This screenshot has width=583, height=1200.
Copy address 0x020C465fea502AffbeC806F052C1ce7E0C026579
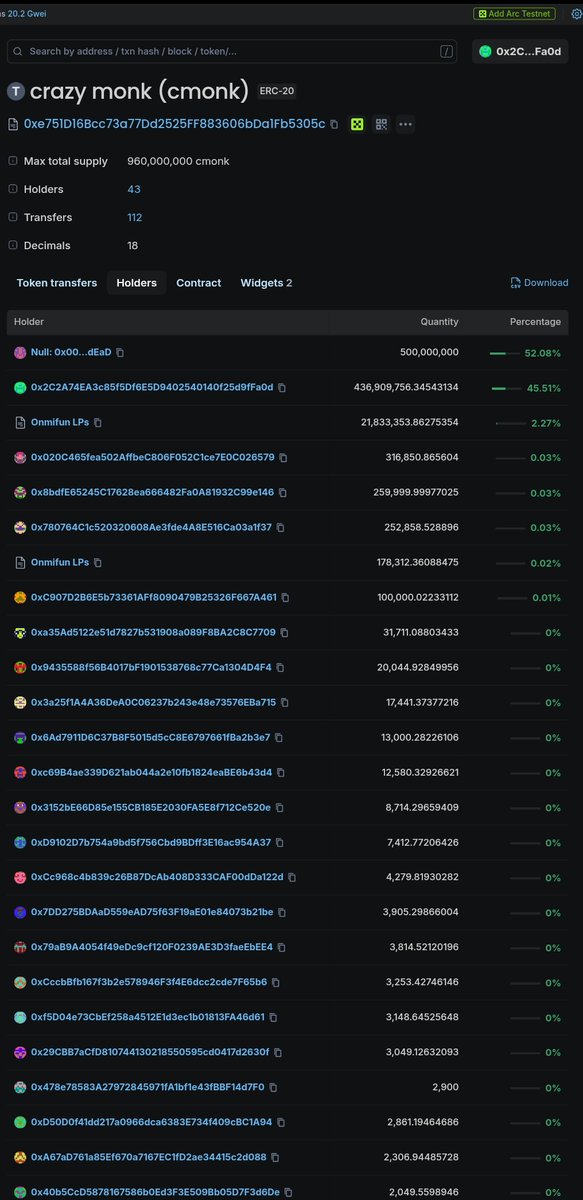point(284,458)
